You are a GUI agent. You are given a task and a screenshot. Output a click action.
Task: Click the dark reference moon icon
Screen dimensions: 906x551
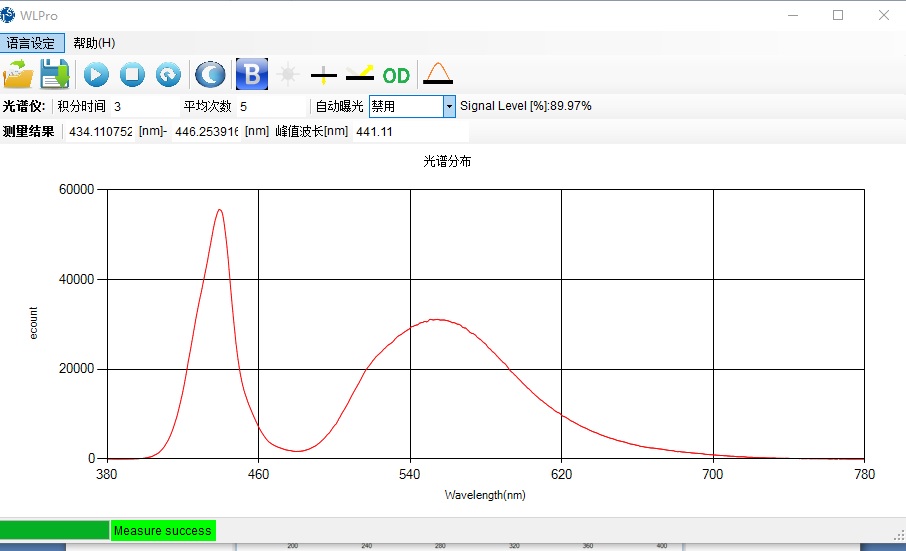(x=210, y=74)
